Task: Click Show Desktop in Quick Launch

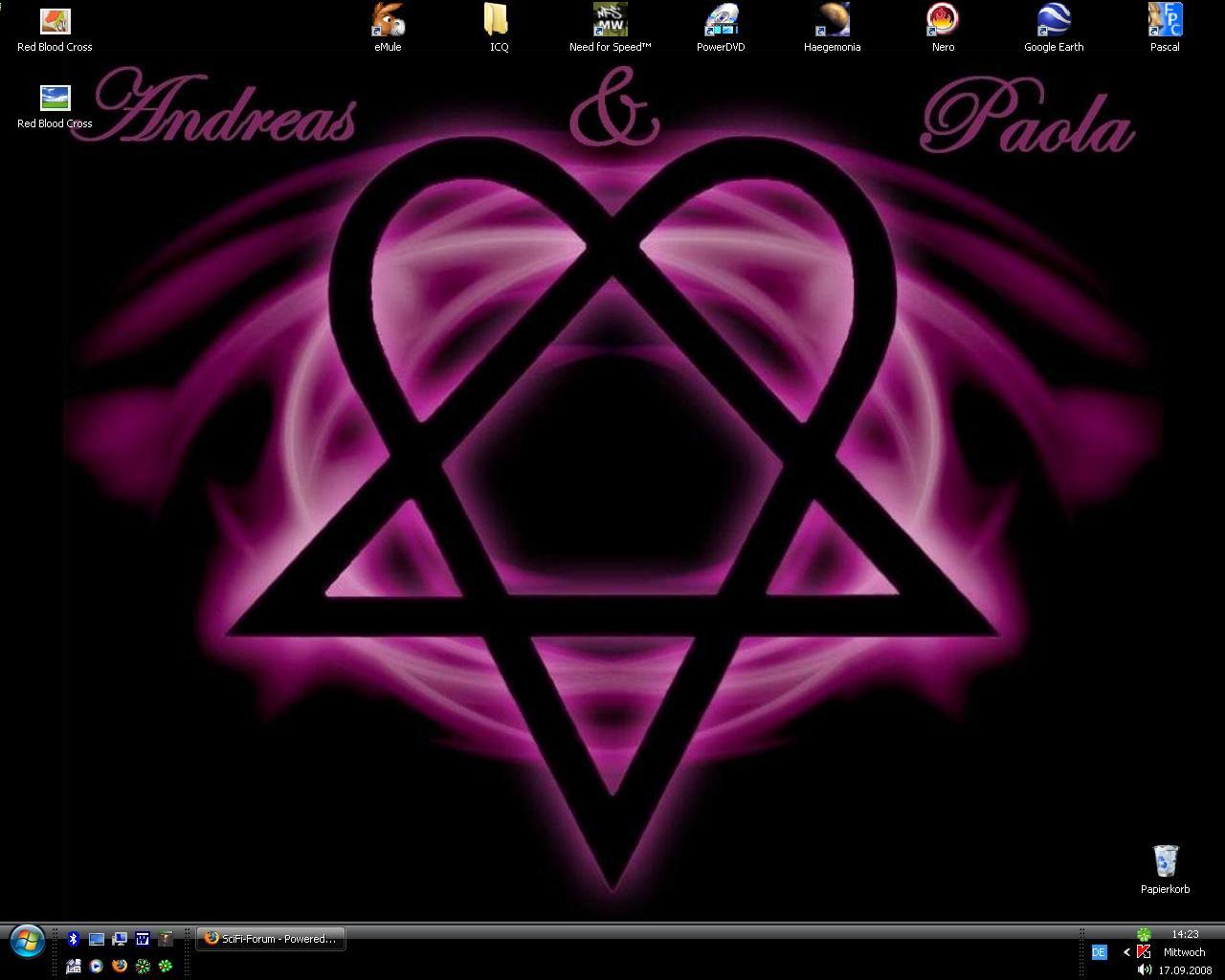Action: point(96,939)
